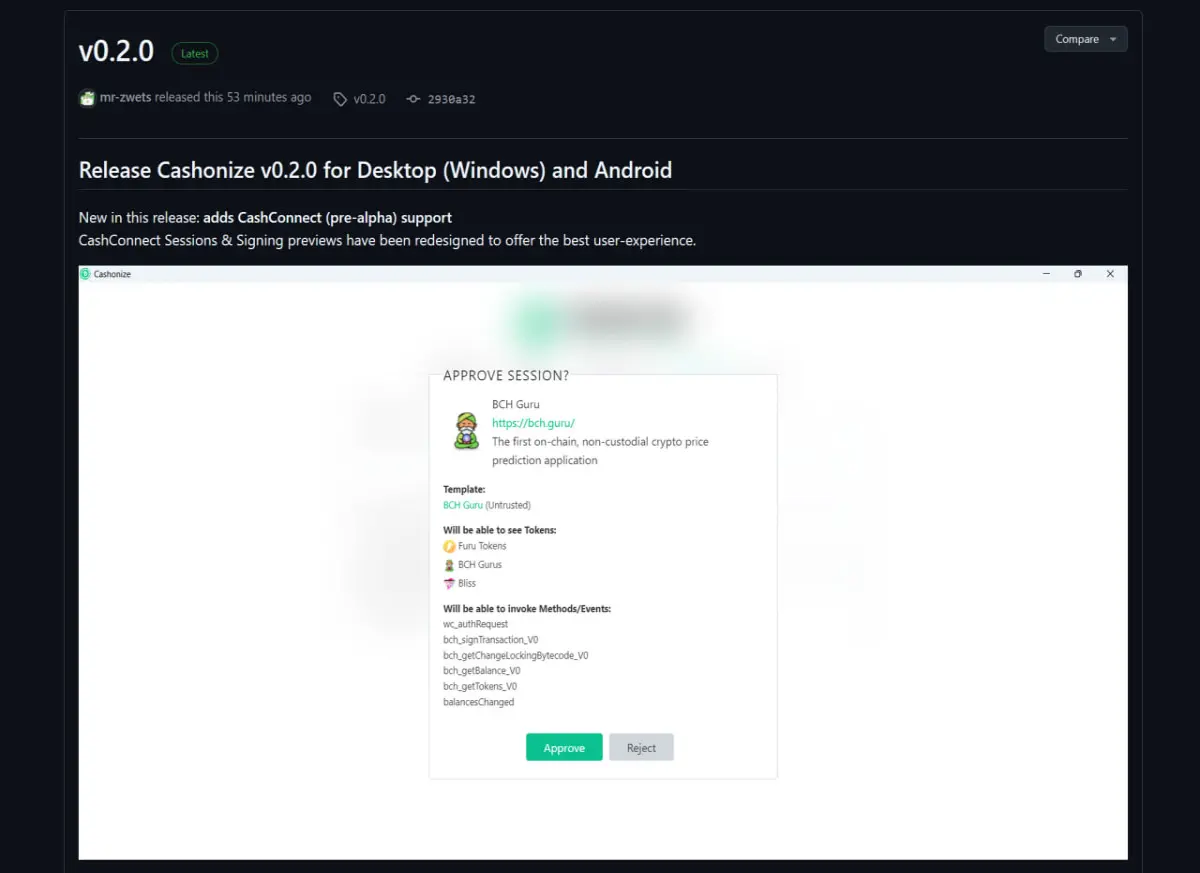Click the v0.2.0 release title
1200x873 pixels.
116,52
